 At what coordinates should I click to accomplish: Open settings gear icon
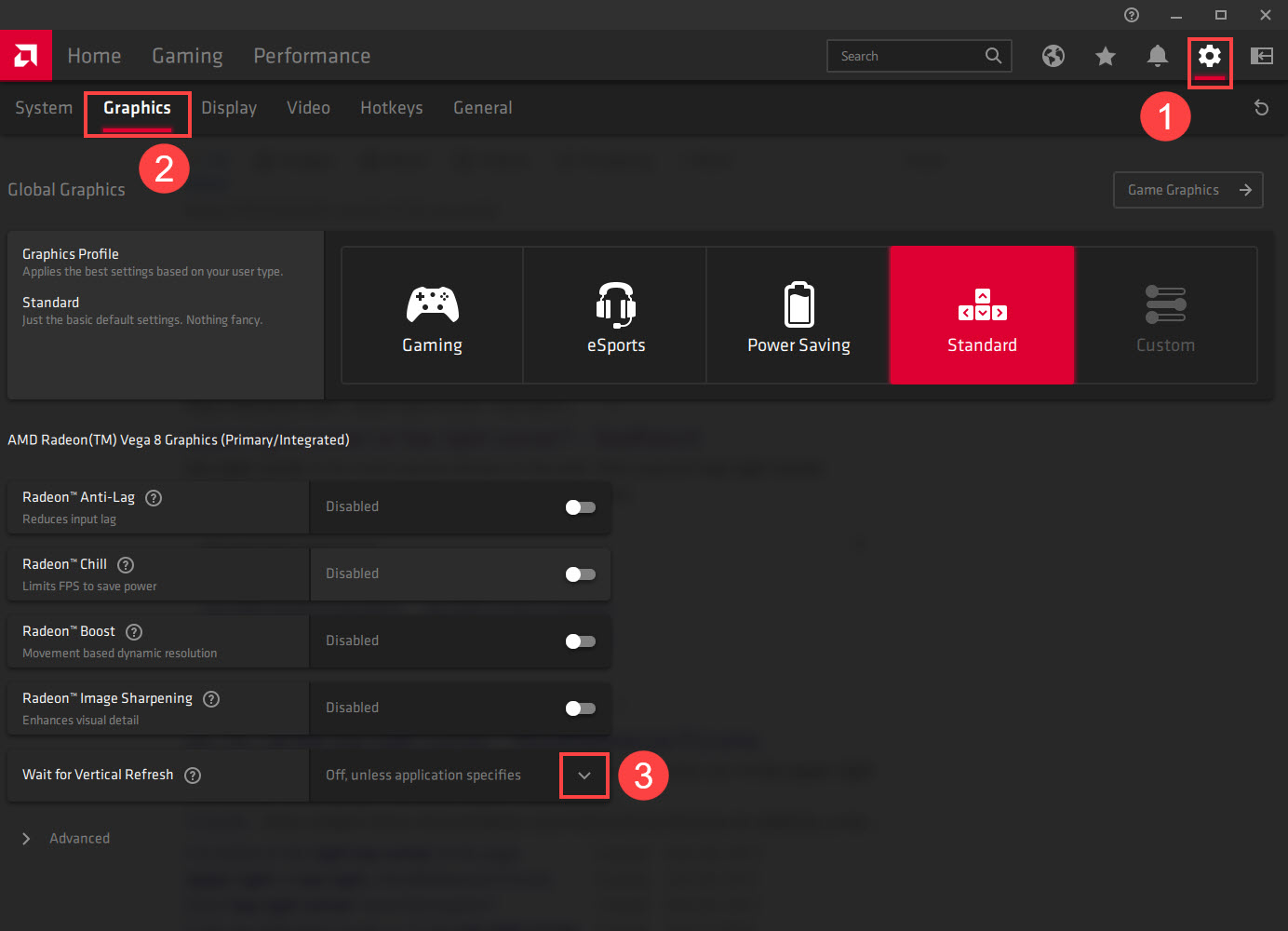[x=1210, y=56]
